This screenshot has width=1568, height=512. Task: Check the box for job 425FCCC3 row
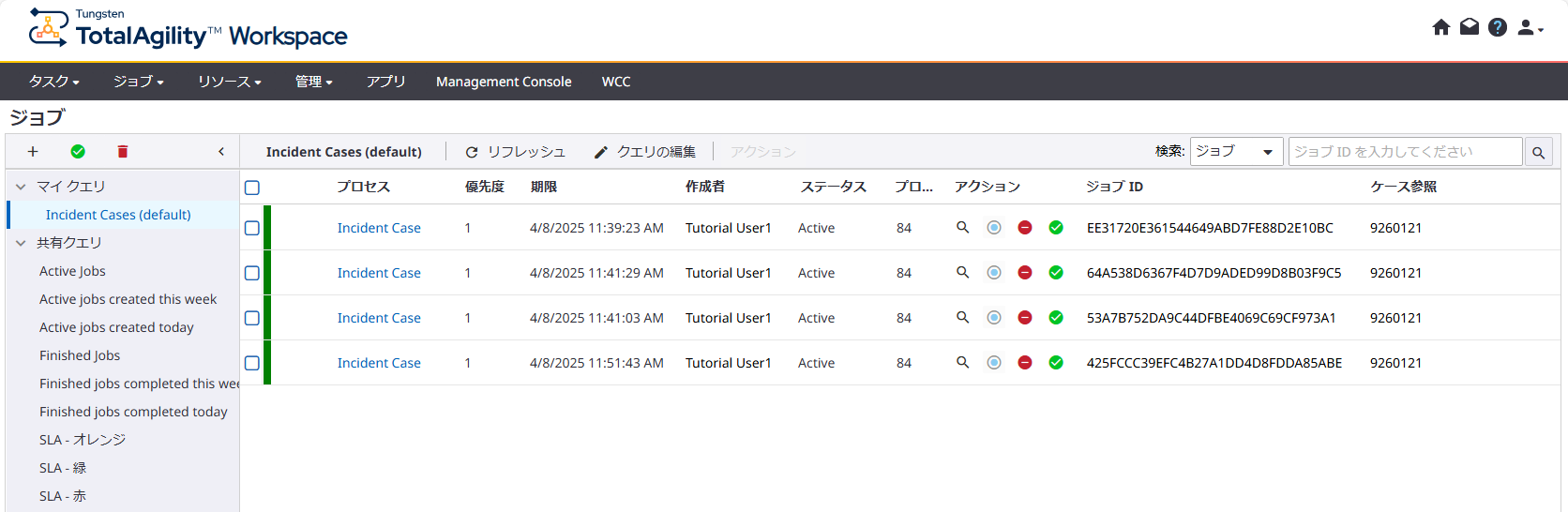coord(251,363)
